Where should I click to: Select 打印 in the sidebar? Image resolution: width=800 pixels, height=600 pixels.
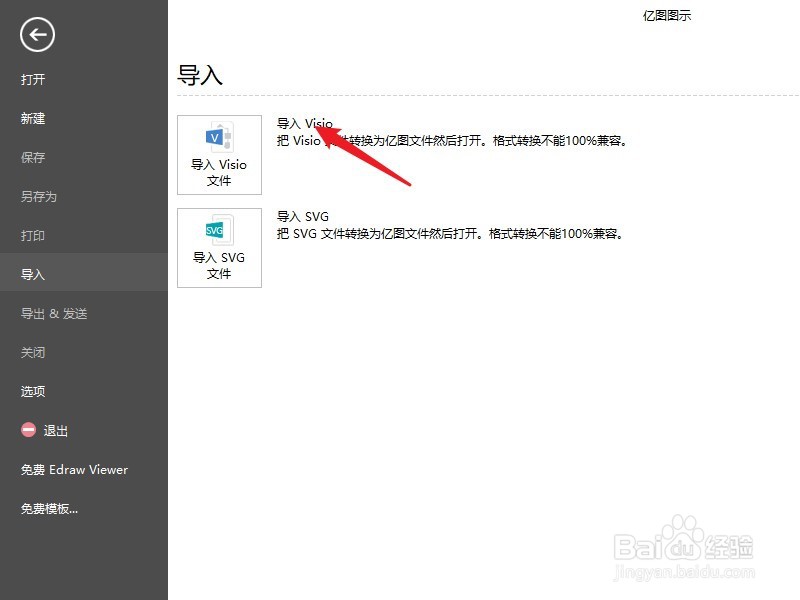(x=33, y=235)
